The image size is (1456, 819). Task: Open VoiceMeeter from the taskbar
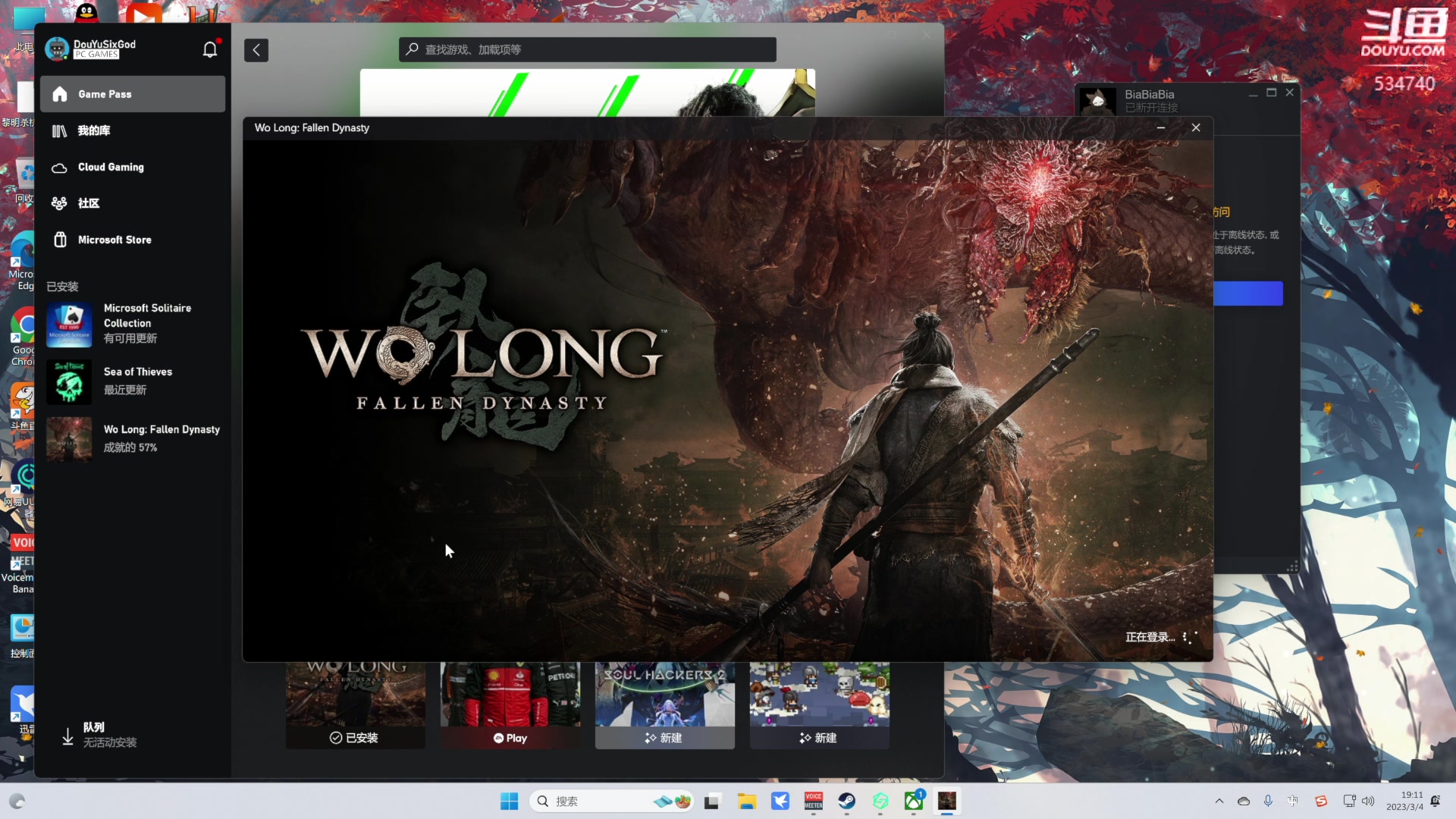pos(813,801)
